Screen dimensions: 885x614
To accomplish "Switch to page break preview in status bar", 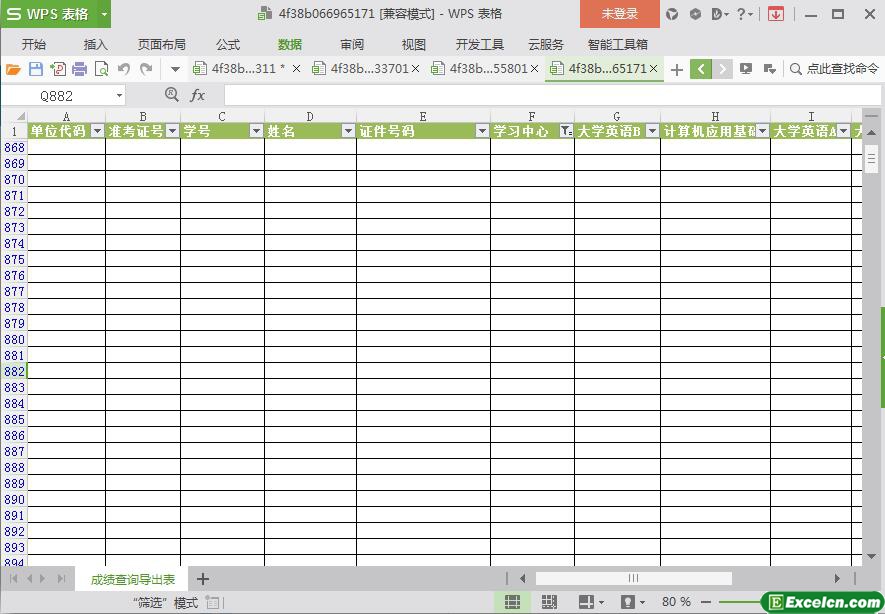I will [x=549, y=602].
